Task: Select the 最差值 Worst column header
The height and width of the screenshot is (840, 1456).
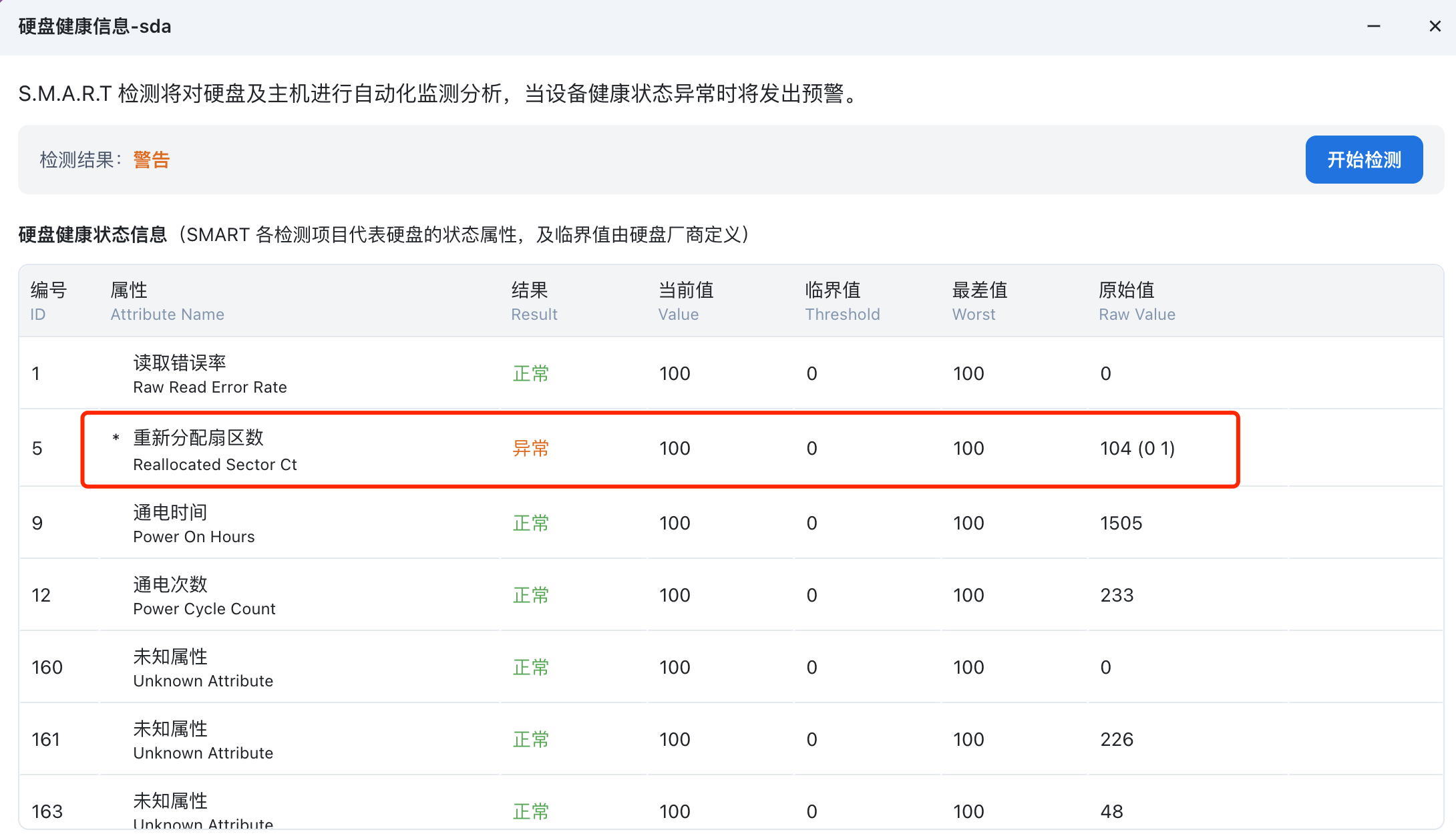Action: click(980, 301)
